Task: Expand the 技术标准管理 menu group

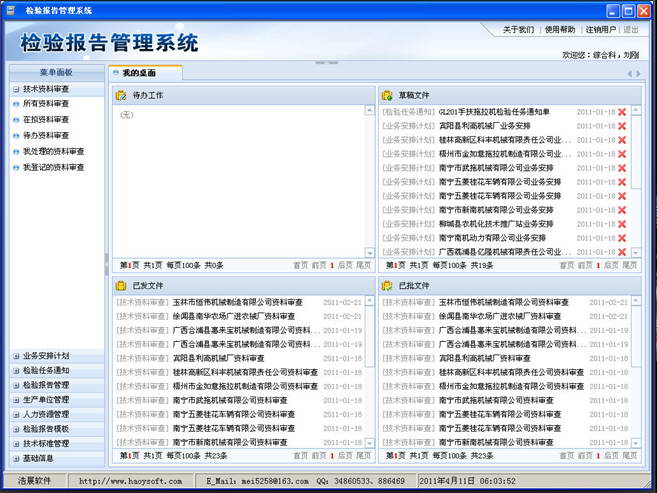Action: pos(16,444)
